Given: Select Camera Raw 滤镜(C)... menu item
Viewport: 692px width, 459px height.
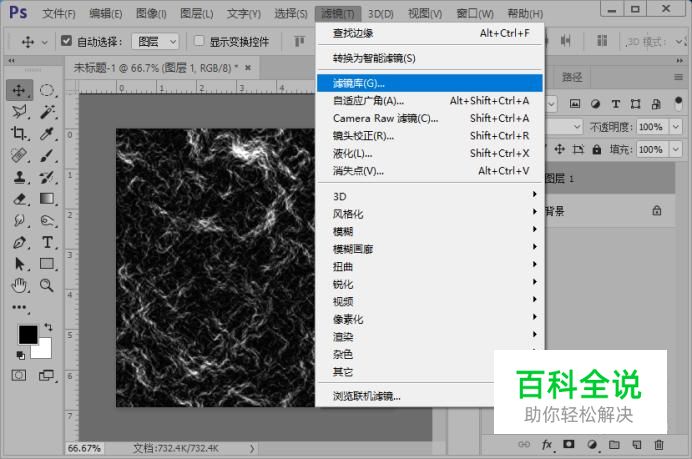Looking at the screenshot, I should [430, 118].
